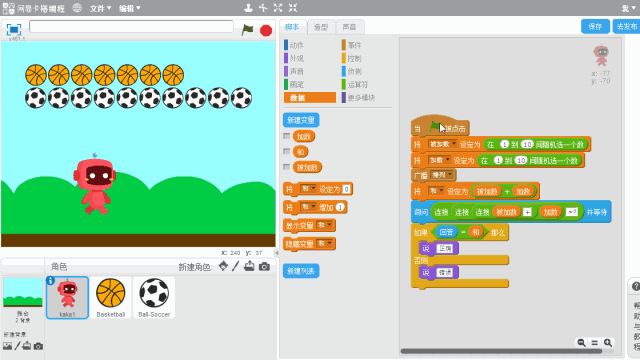Select the duplicate stamp tool in toolbar
Image resolution: width=640 pixels, height=360 pixels.
248,8
